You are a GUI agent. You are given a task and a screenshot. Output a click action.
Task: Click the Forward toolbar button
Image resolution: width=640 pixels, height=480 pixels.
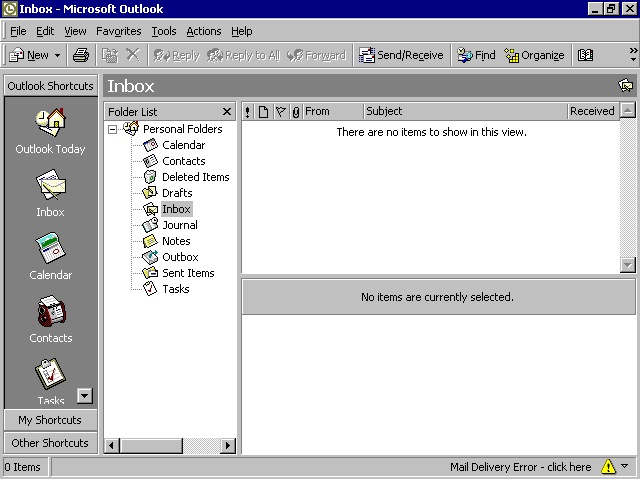pos(316,55)
